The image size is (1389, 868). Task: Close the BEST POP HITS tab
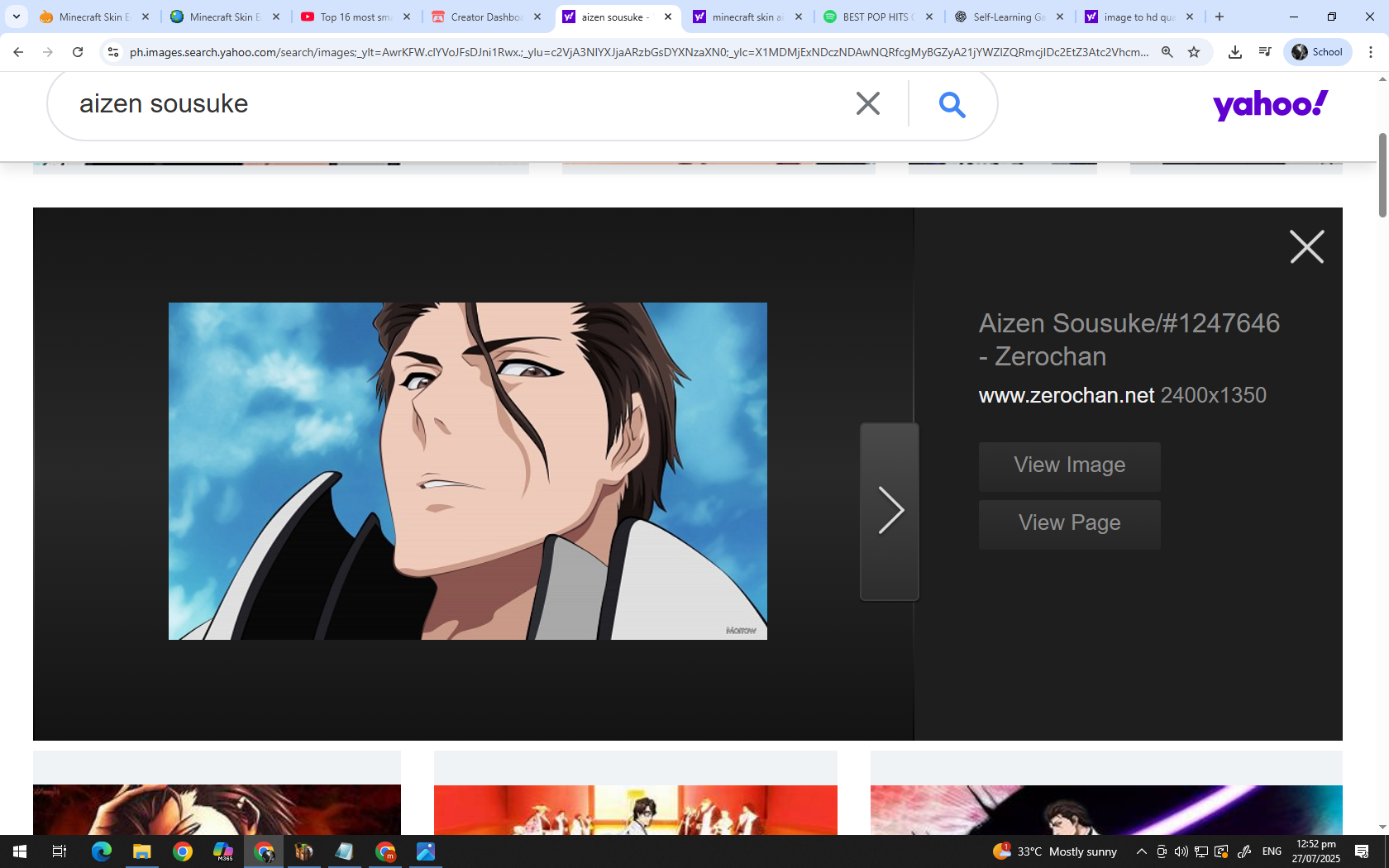(929, 17)
